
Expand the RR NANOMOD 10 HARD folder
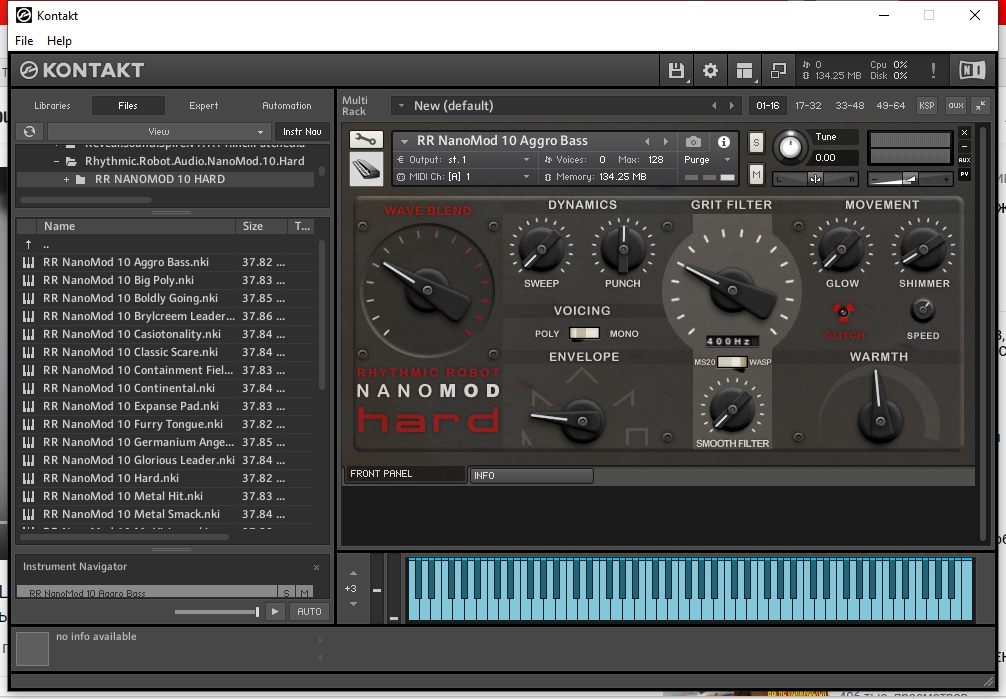66,180
